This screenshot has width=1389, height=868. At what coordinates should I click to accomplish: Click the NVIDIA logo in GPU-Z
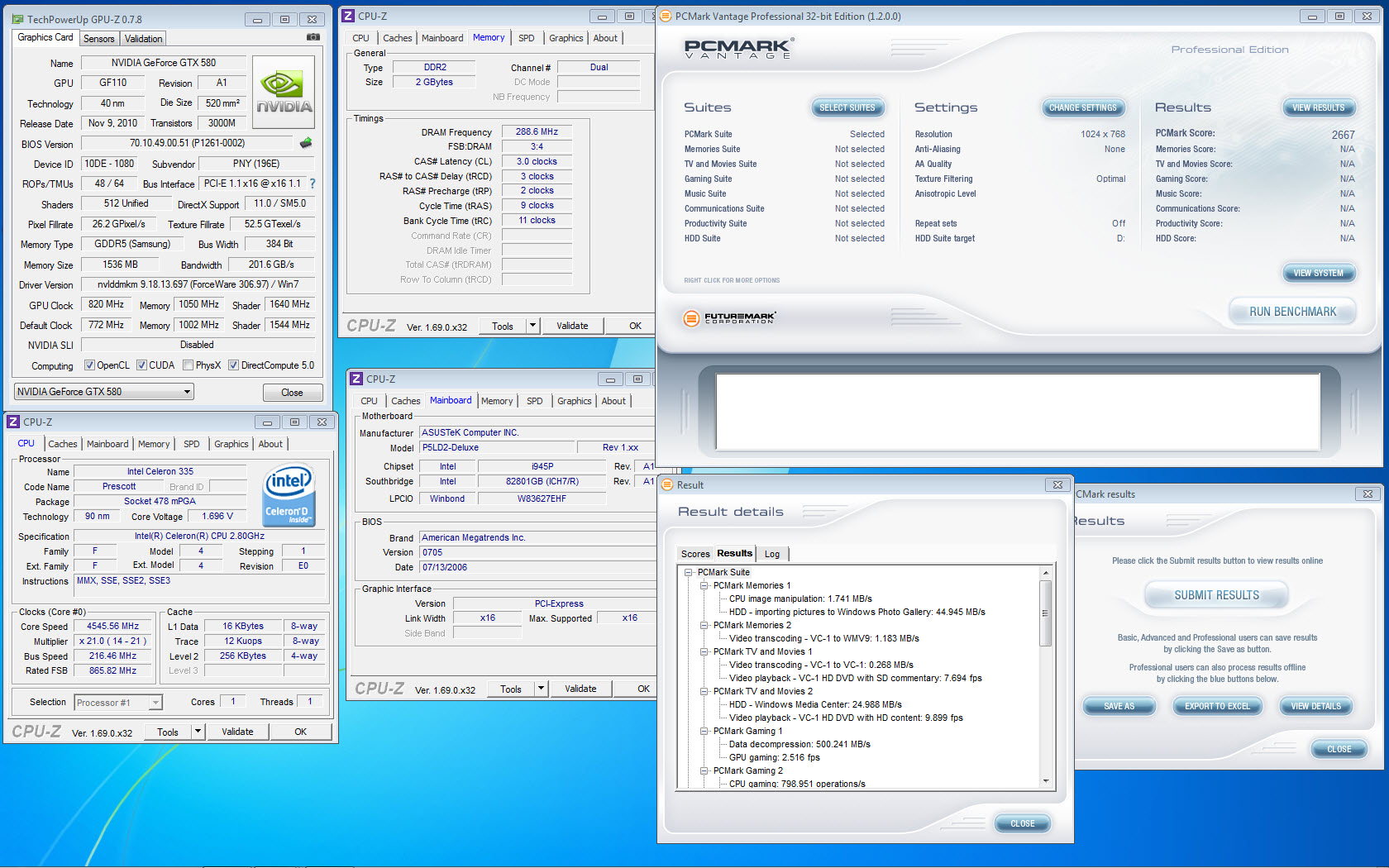pos(284,92)
